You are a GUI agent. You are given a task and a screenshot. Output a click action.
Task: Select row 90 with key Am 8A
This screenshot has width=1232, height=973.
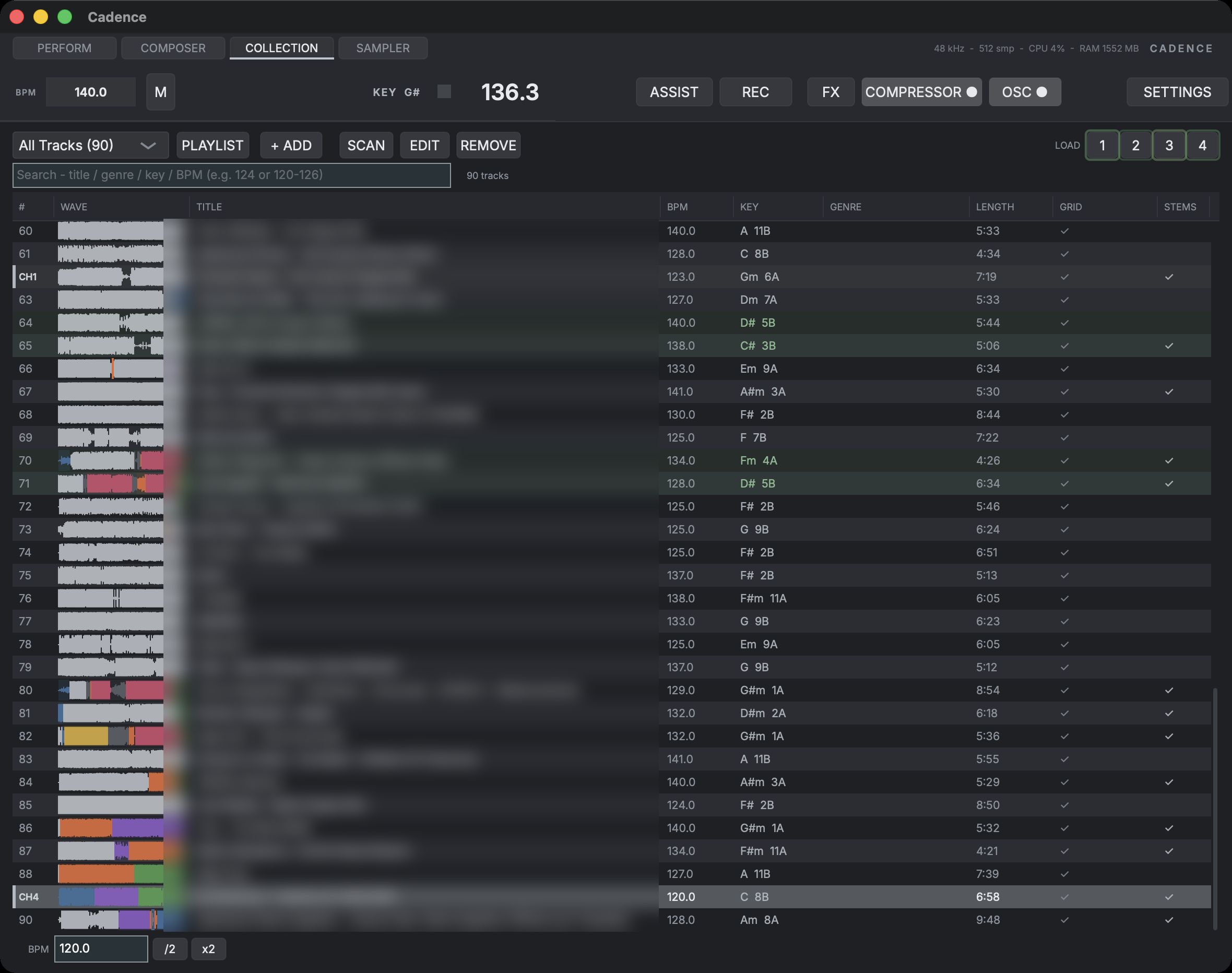click(x=612, y=919)
